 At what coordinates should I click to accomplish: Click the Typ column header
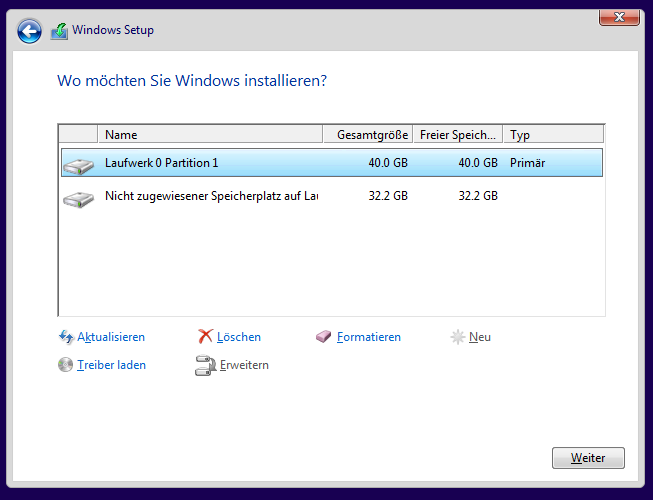[553, 134]
